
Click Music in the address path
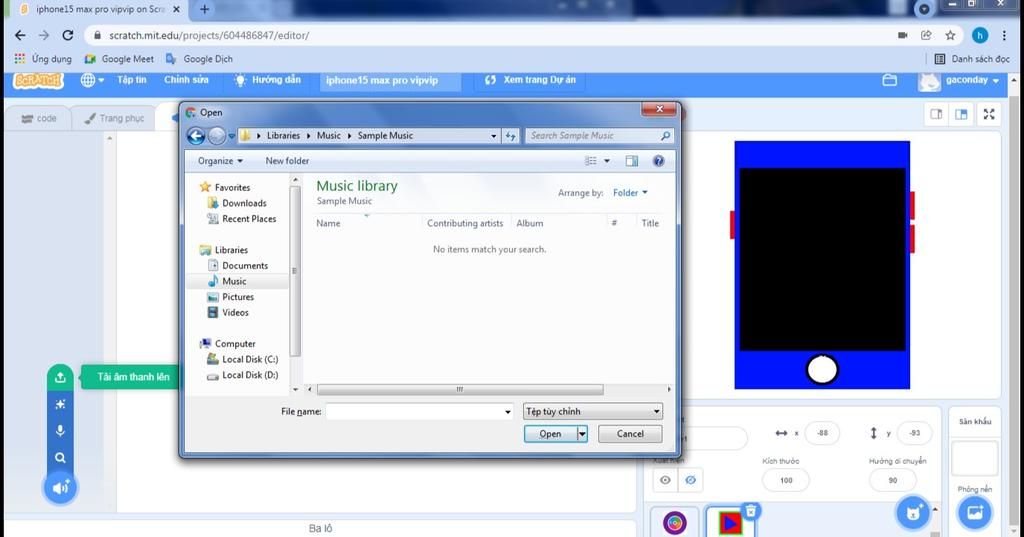pyautogui.click(x=328, y=135)
